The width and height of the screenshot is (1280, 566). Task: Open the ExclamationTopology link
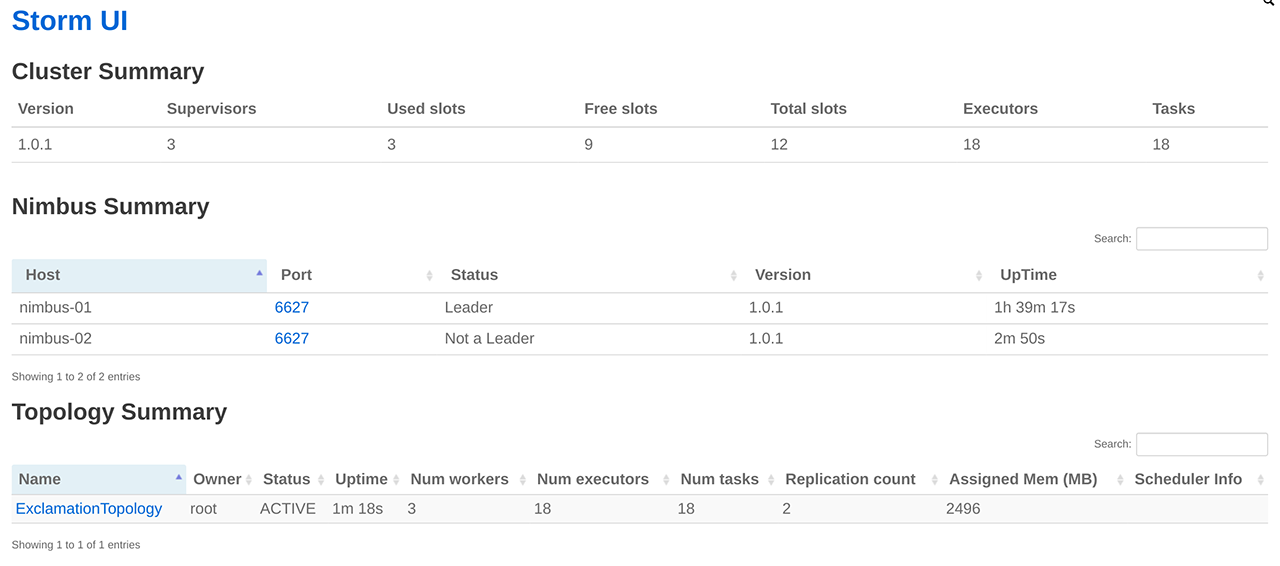point(89,509)
